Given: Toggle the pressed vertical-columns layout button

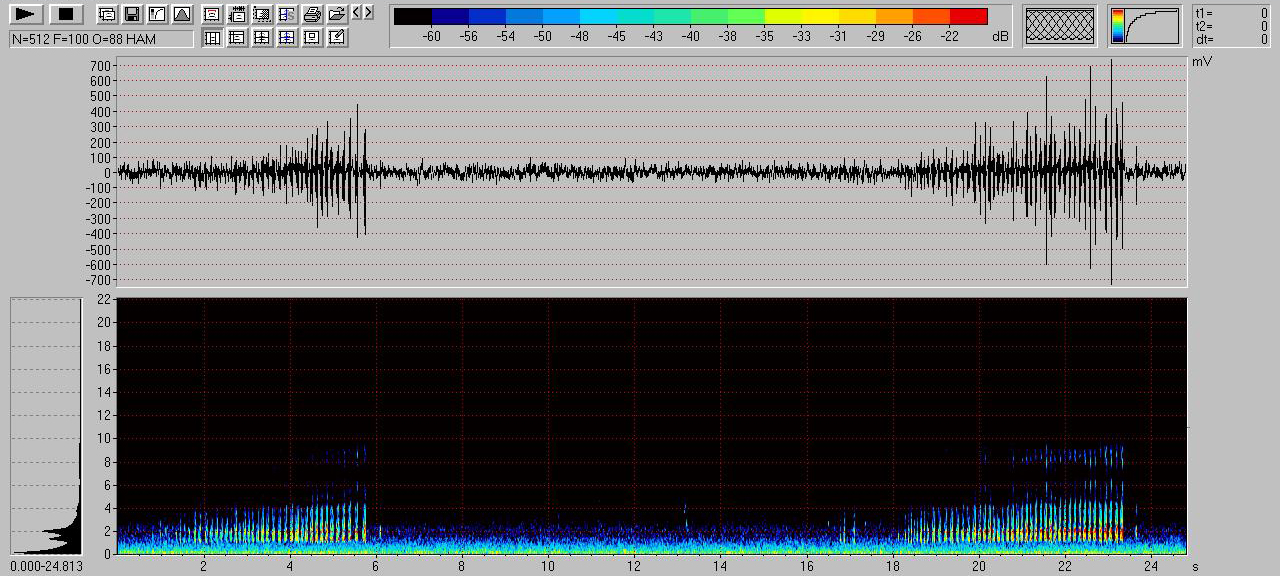Looking at the screenshot, I should pyautogui.click(x=212, y=37).
